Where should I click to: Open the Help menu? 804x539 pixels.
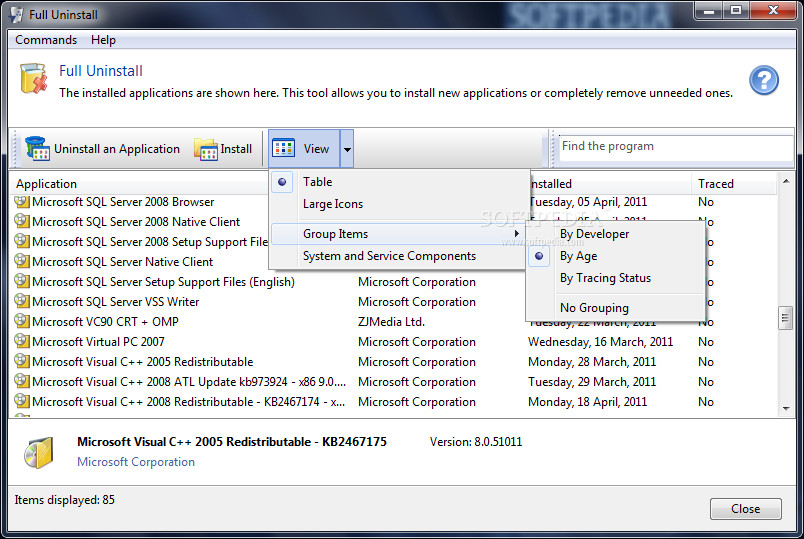pos(103,40)
